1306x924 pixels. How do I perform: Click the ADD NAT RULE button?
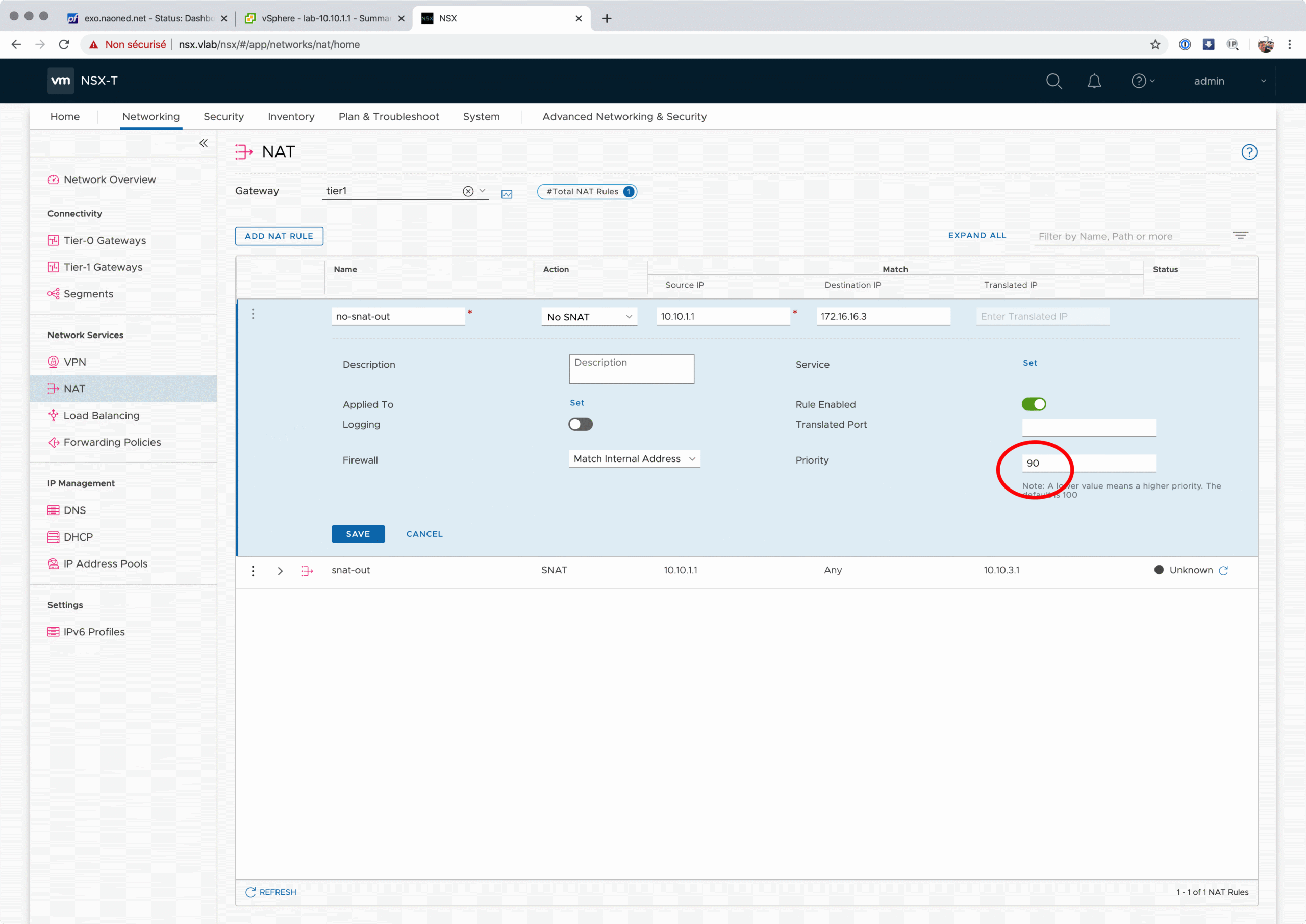point(279,236)
